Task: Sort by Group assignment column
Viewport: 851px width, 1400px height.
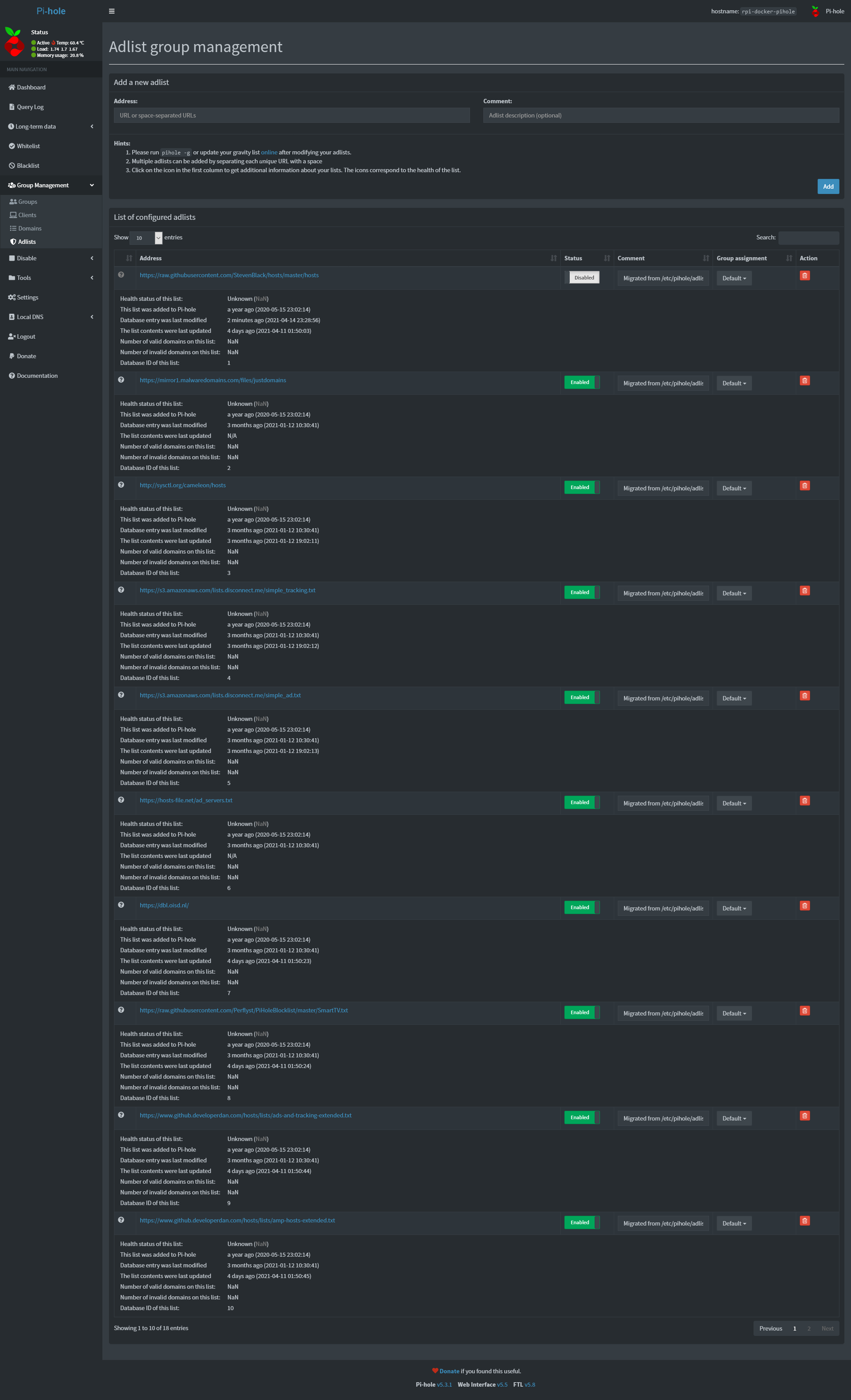Action: 789,259
